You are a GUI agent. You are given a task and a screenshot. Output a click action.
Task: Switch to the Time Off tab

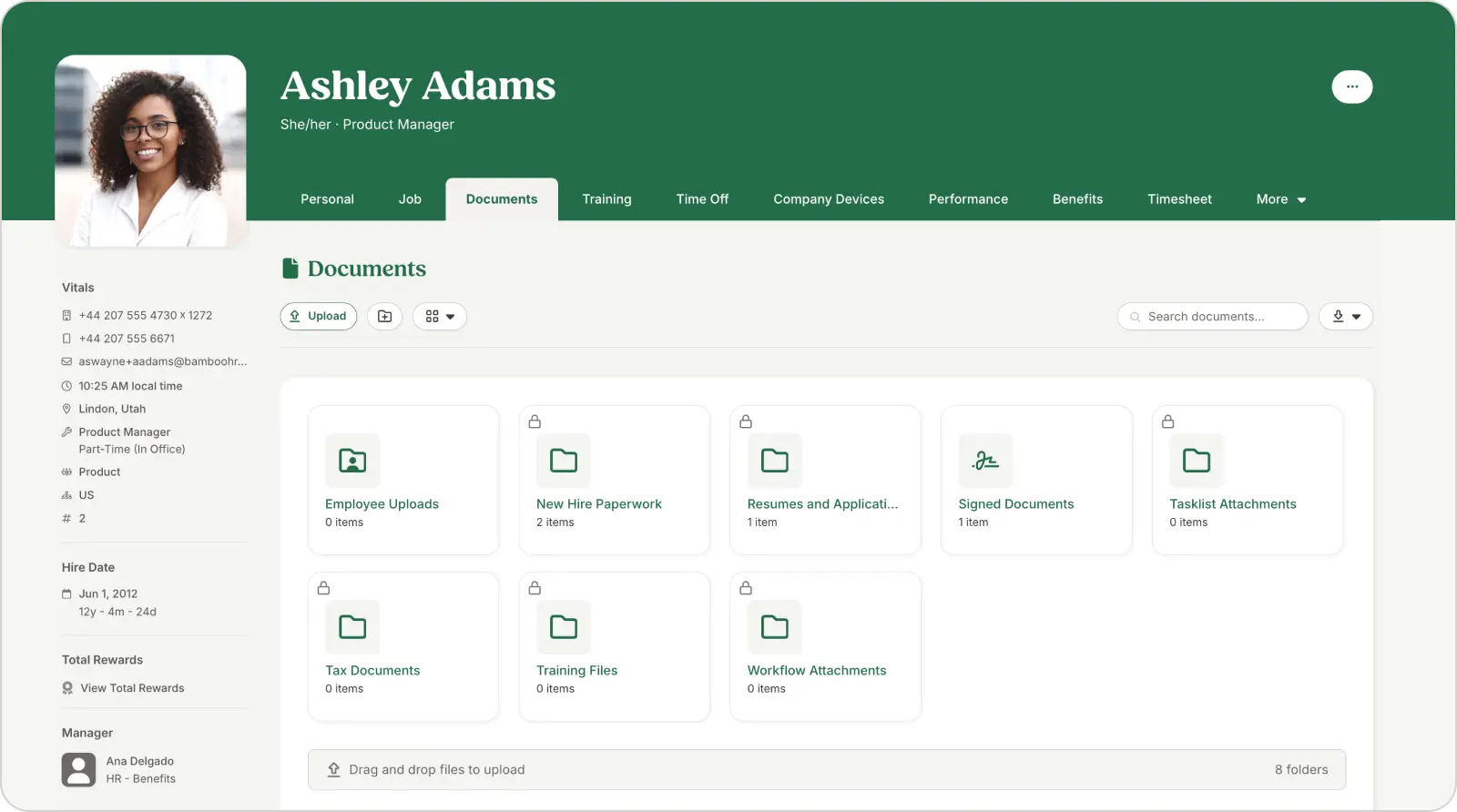click(x=702, y=199)
